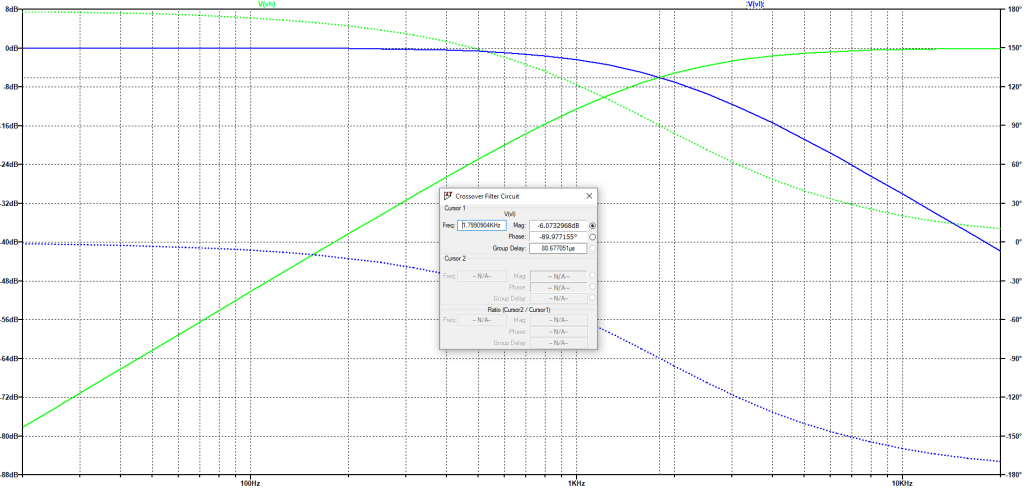This screenshot has width=1024, height=488.
Task: Close the Crossover Filter Circuit dialog
Action: coord(589,196)
